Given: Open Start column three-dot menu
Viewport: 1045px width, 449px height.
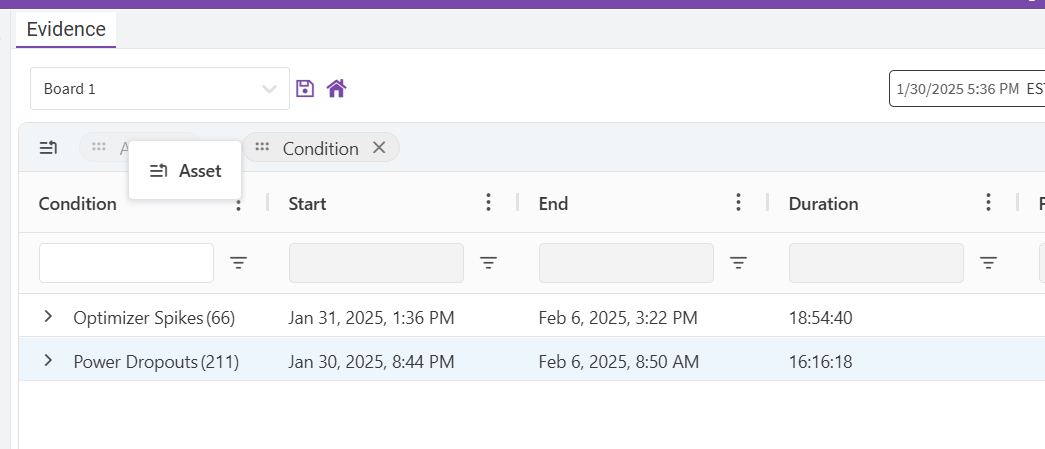Looking at the screenshot, I should 488,203.
